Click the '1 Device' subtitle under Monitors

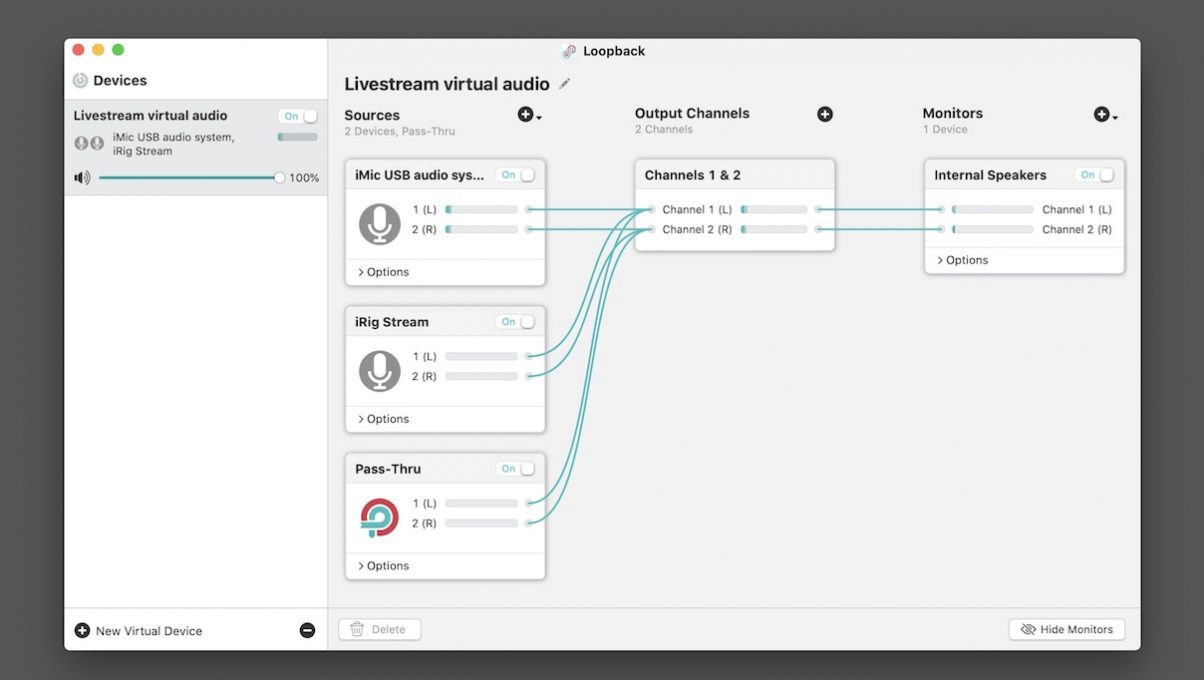point(945,130)
